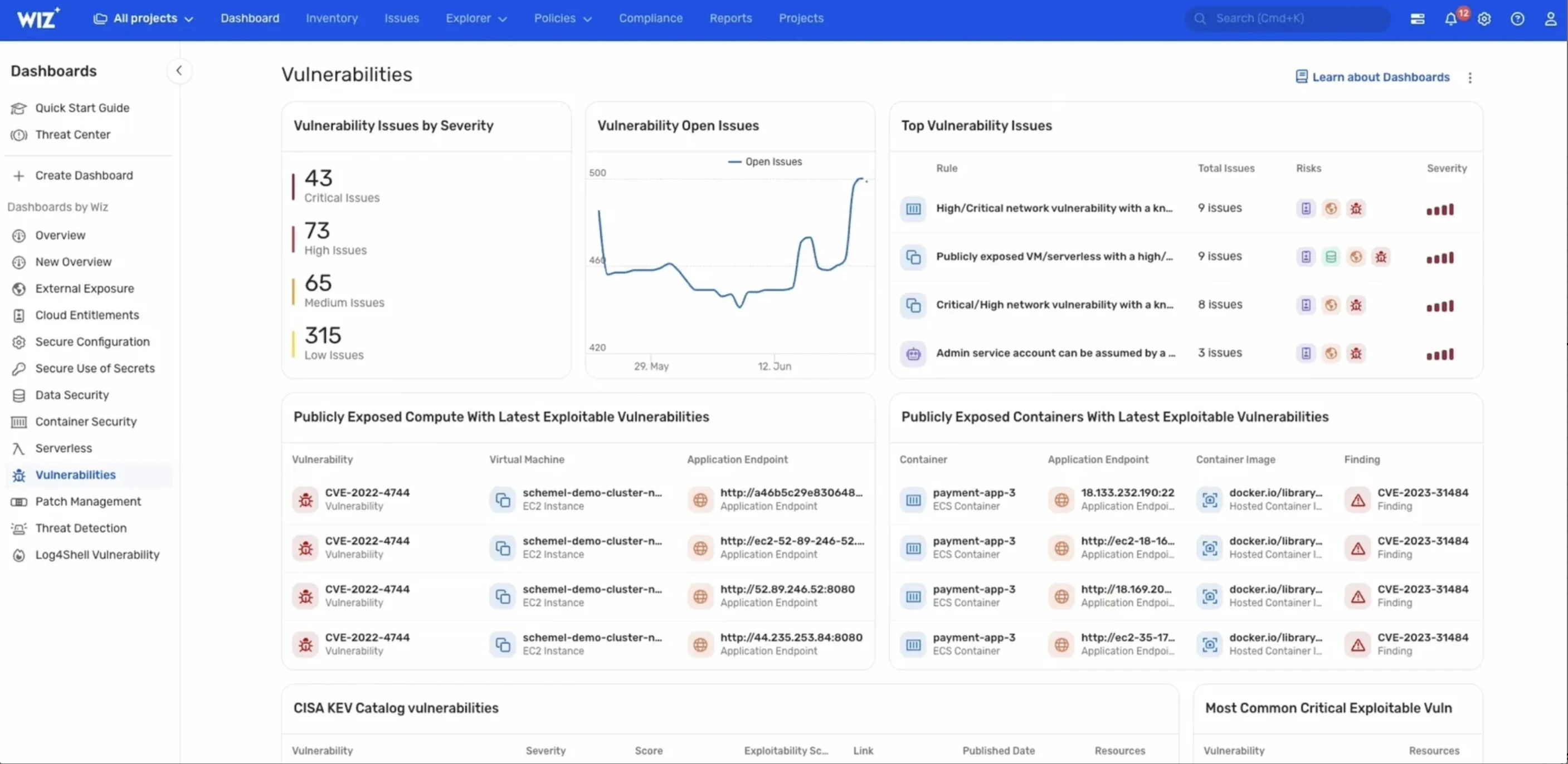Select the Data Security icon
The image size is (1568, 764).
[19, 395]
